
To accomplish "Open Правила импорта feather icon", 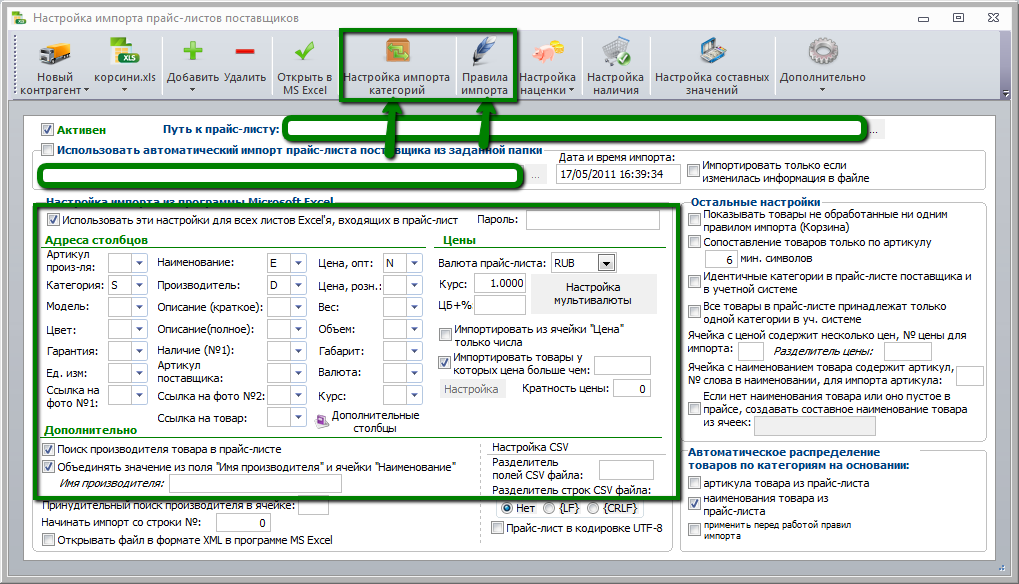I will (484, 51).
